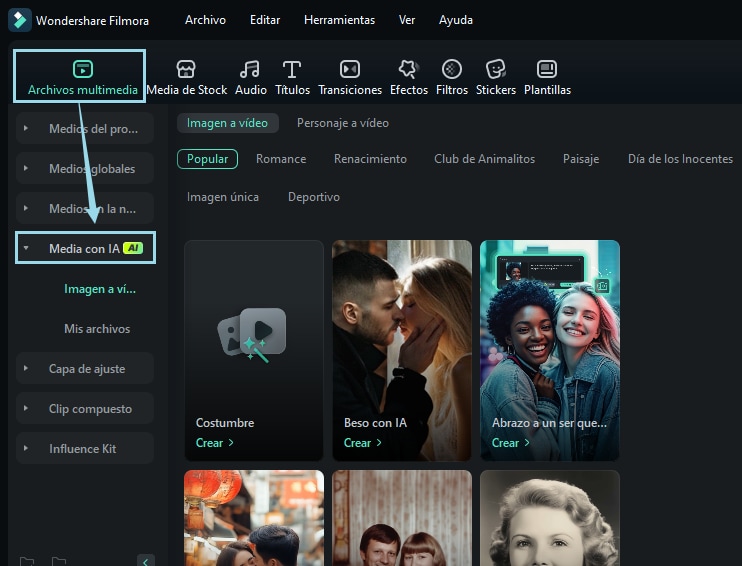Open the Transiciones panel icon

pos(350,69)
